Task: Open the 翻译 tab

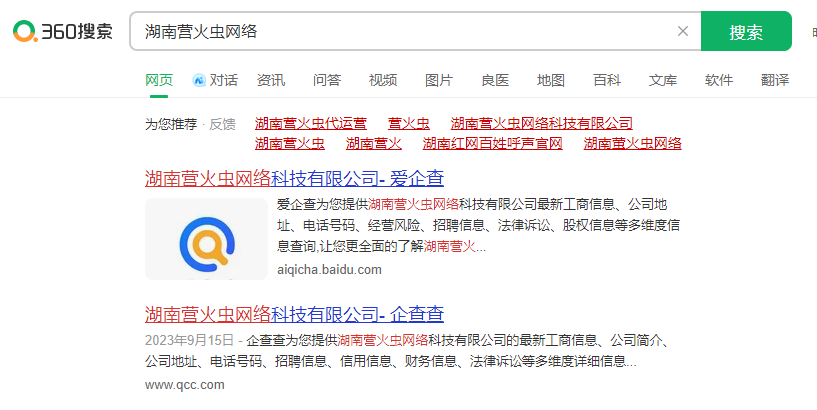Action: [x=775, y=80]
